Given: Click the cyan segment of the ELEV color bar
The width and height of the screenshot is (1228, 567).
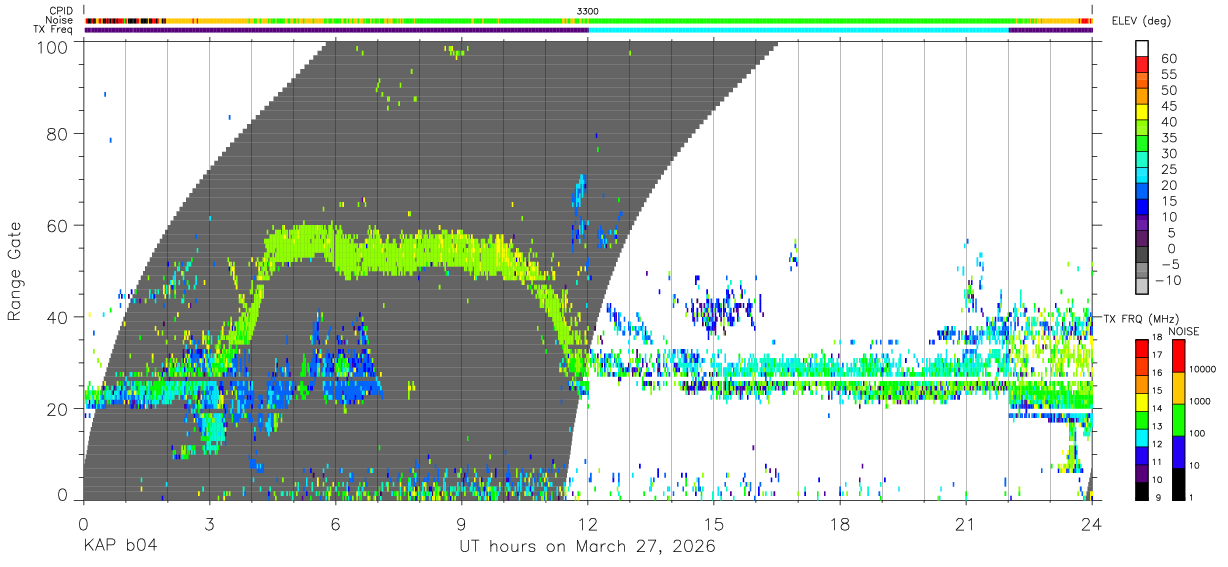Looking at the screenshot, I should (x=1142, y=177).
